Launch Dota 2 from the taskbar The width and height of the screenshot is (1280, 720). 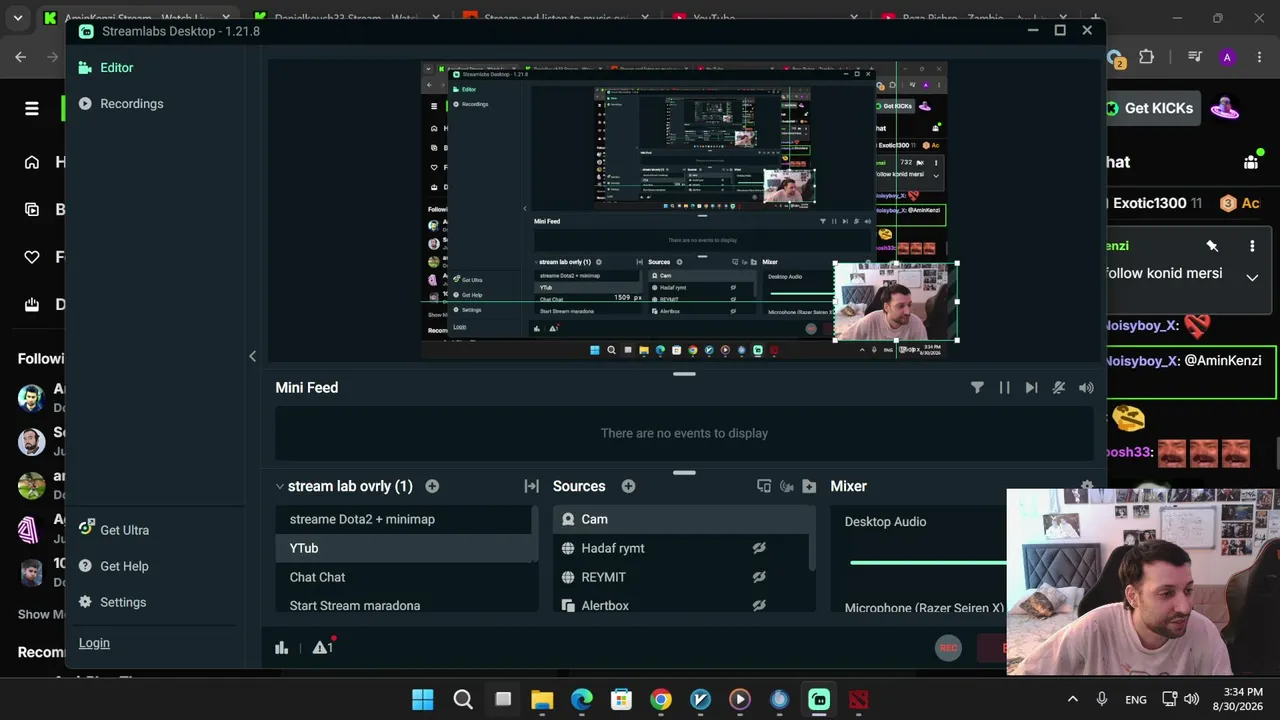click(859, 700)
